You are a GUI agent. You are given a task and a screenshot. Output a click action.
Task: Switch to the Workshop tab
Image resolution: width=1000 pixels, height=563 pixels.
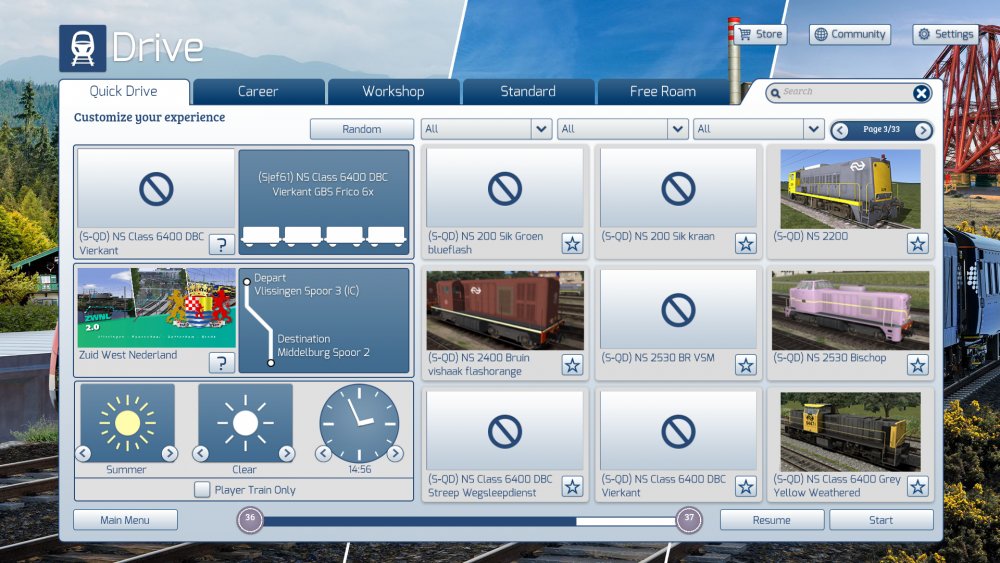coord(393,92)
